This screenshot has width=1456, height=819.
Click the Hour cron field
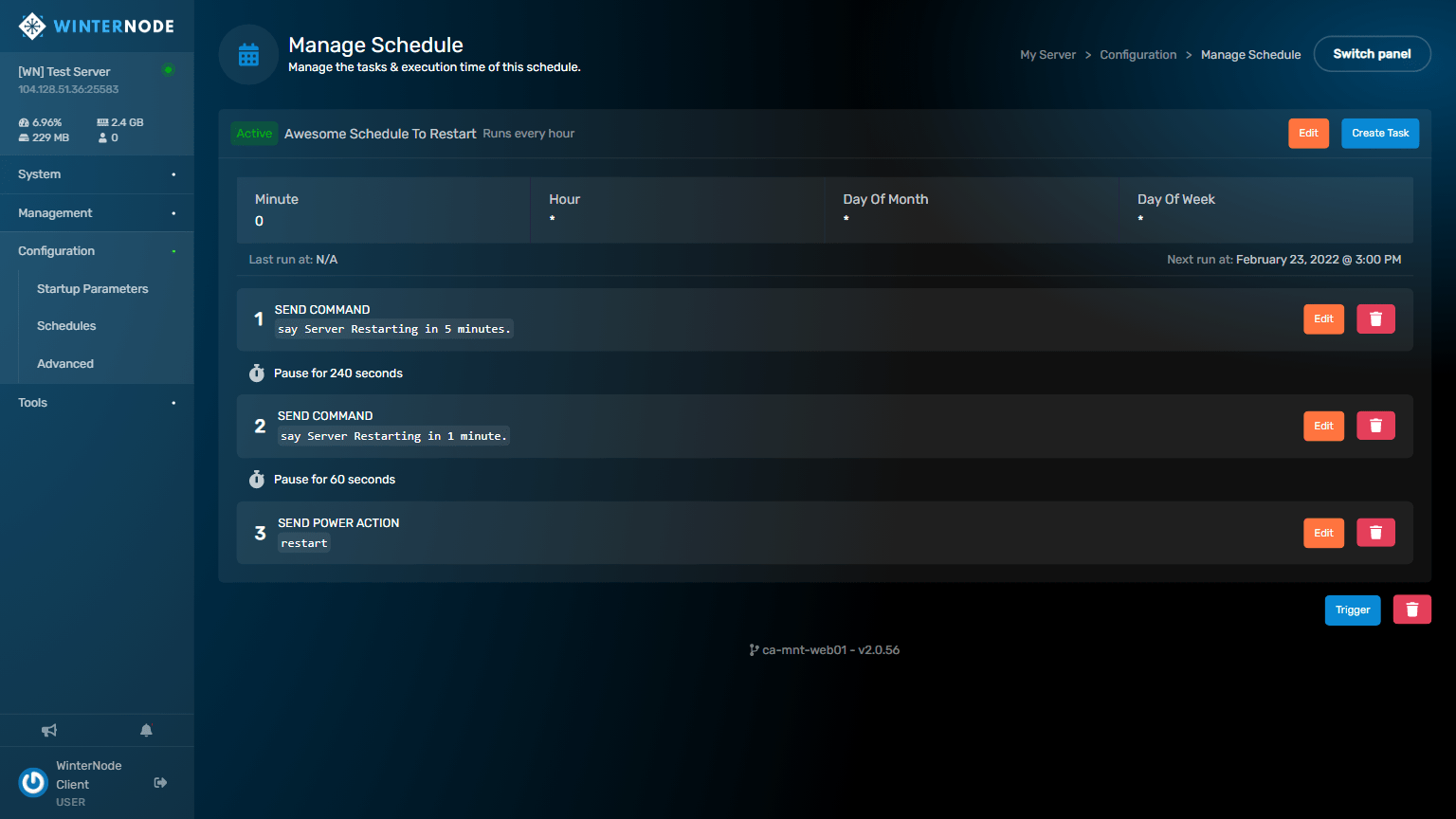click(x=677, y=209)
